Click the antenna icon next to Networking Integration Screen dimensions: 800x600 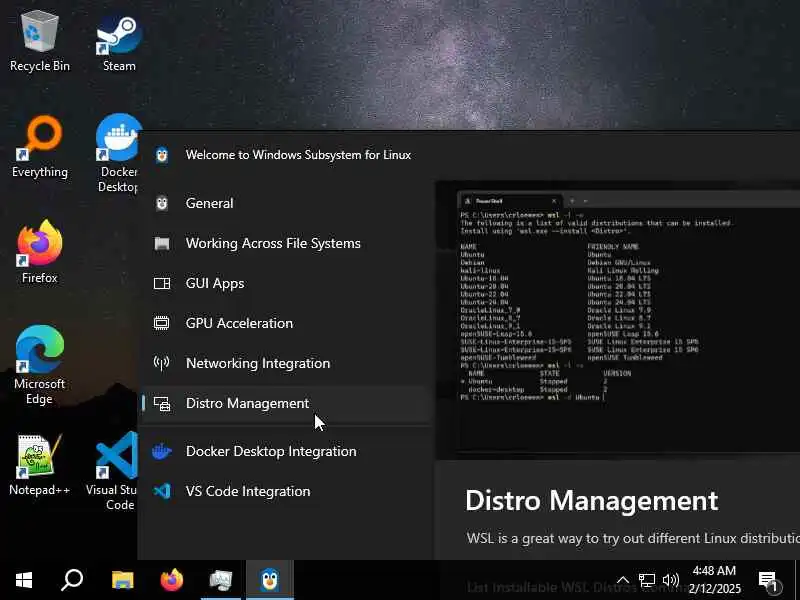click(162, 363)
